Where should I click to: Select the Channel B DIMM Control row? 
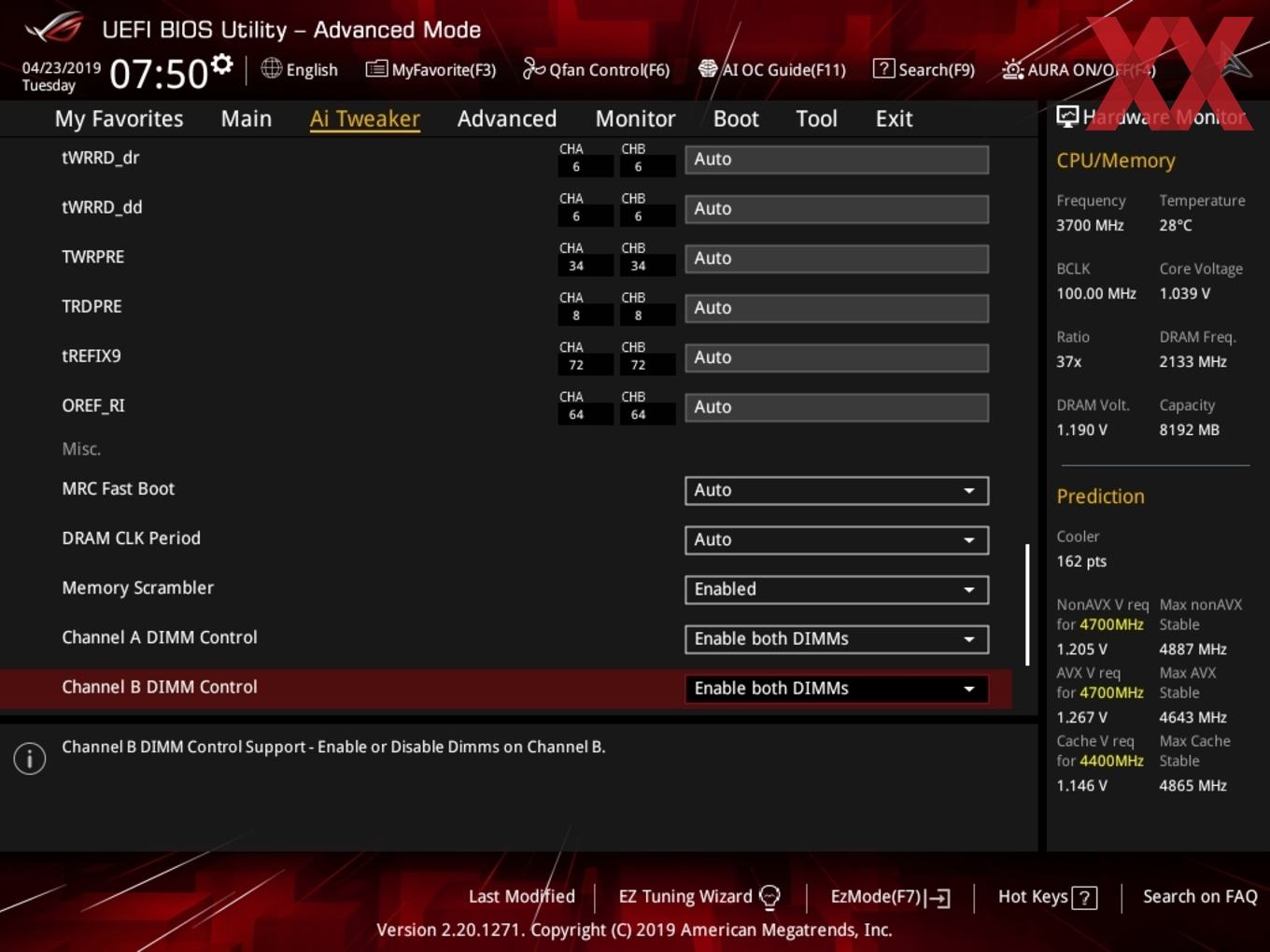(506, 688)
